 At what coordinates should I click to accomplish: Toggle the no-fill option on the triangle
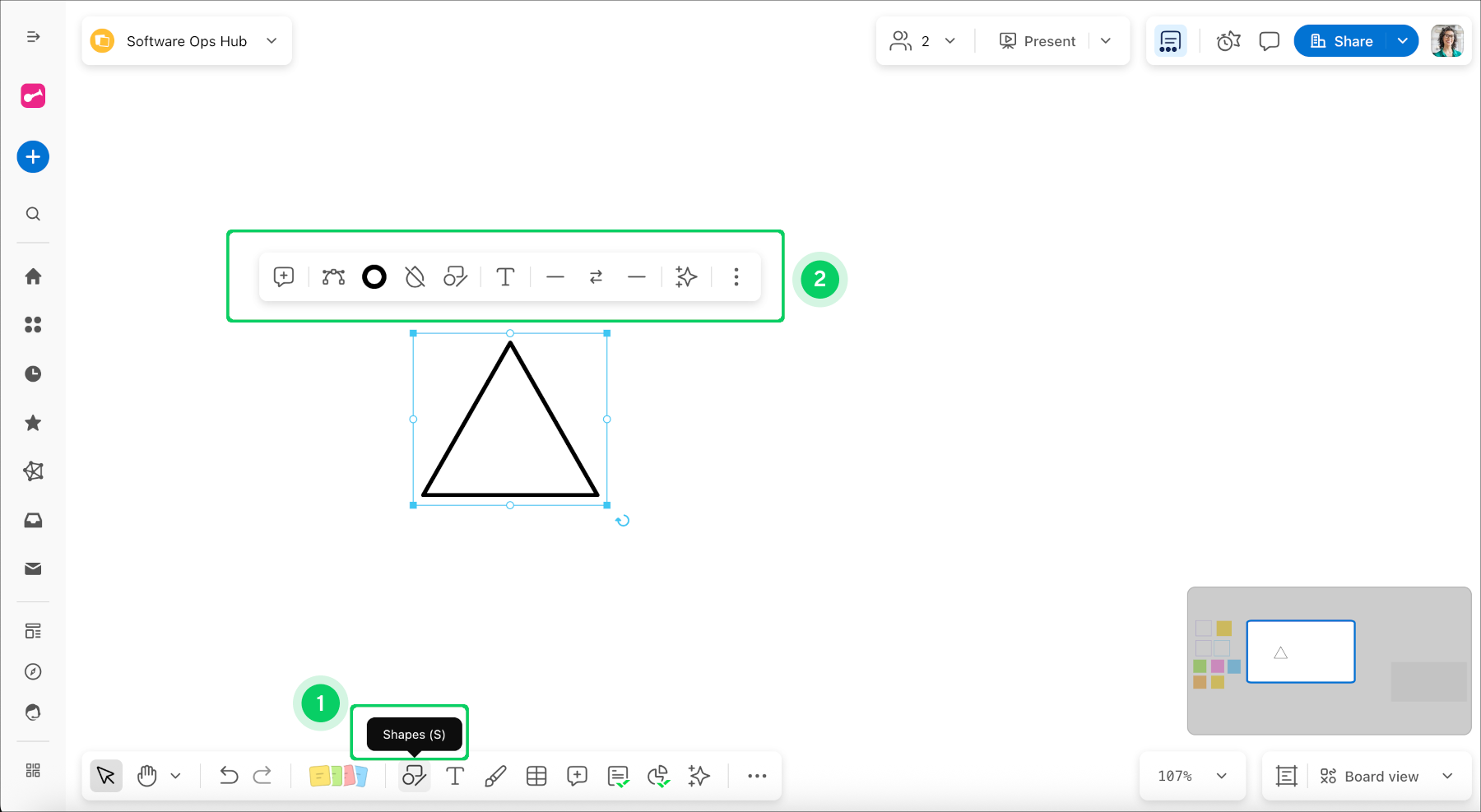(x=415, y=276)
